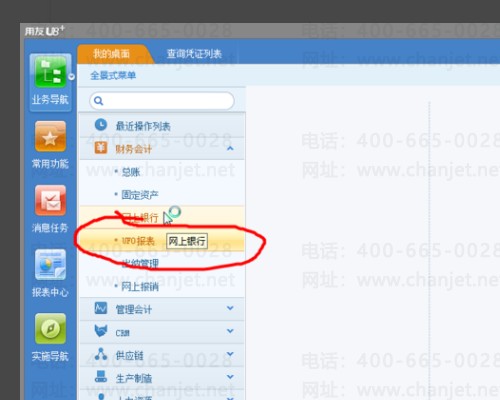Viewport: 500px width, 400px height.
Task: Switch to the 查询凭证列表 tab
Action: click(194, 54)
